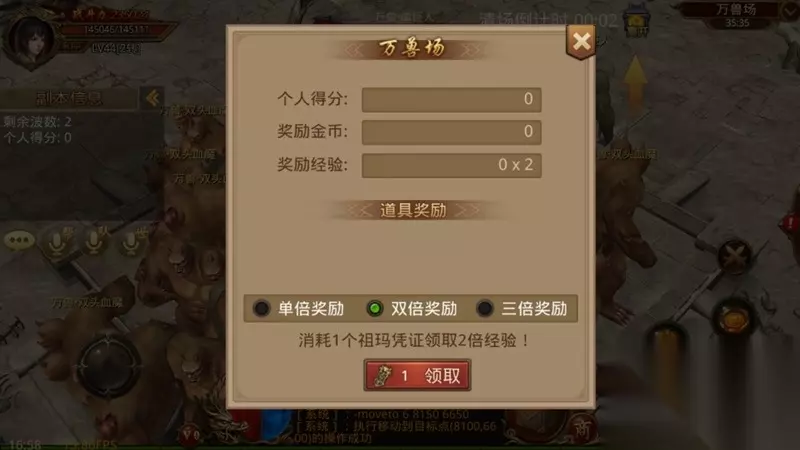Select 双倍奖励 radio option

412,308
